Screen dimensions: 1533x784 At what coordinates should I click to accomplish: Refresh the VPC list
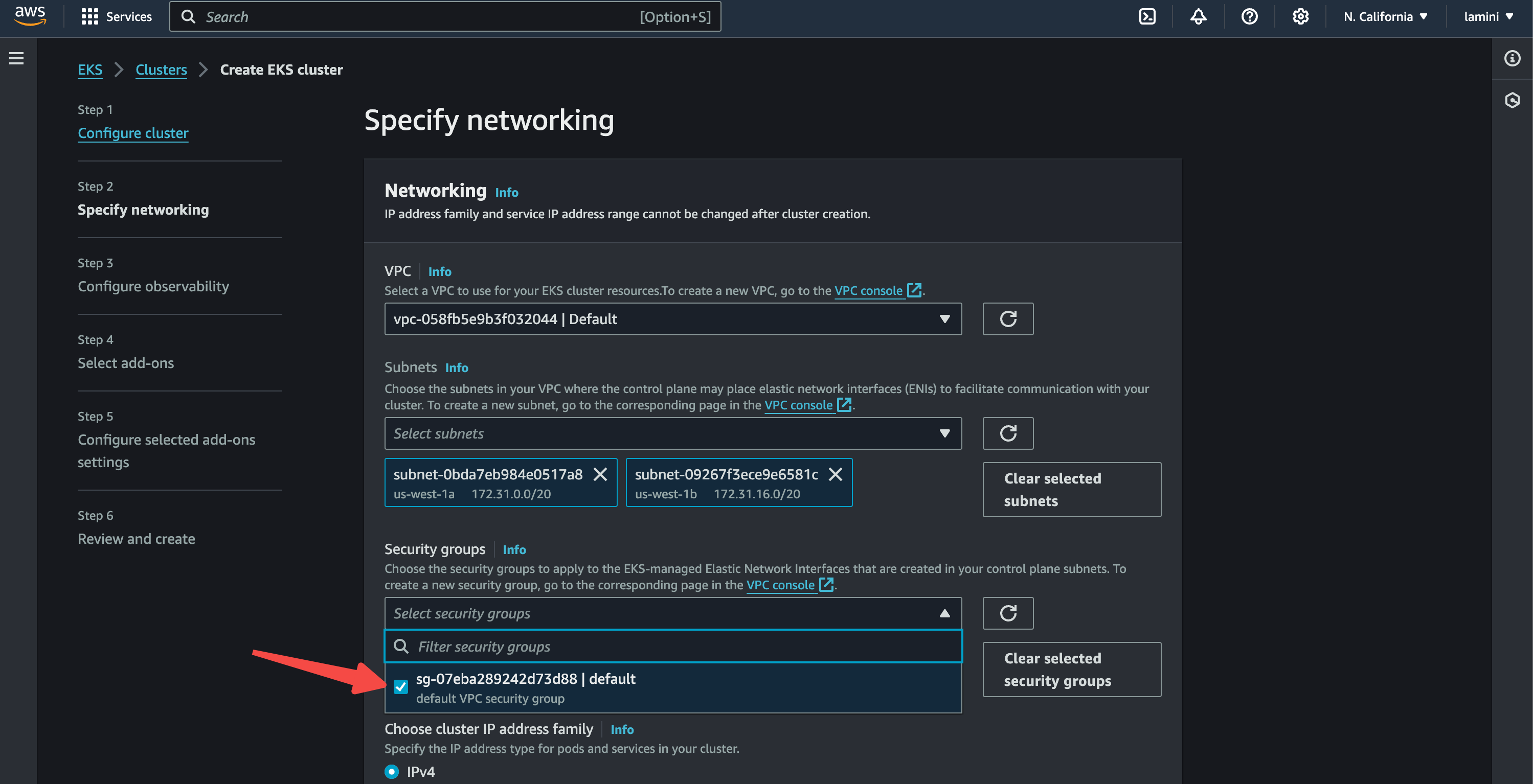point(1007,319)
